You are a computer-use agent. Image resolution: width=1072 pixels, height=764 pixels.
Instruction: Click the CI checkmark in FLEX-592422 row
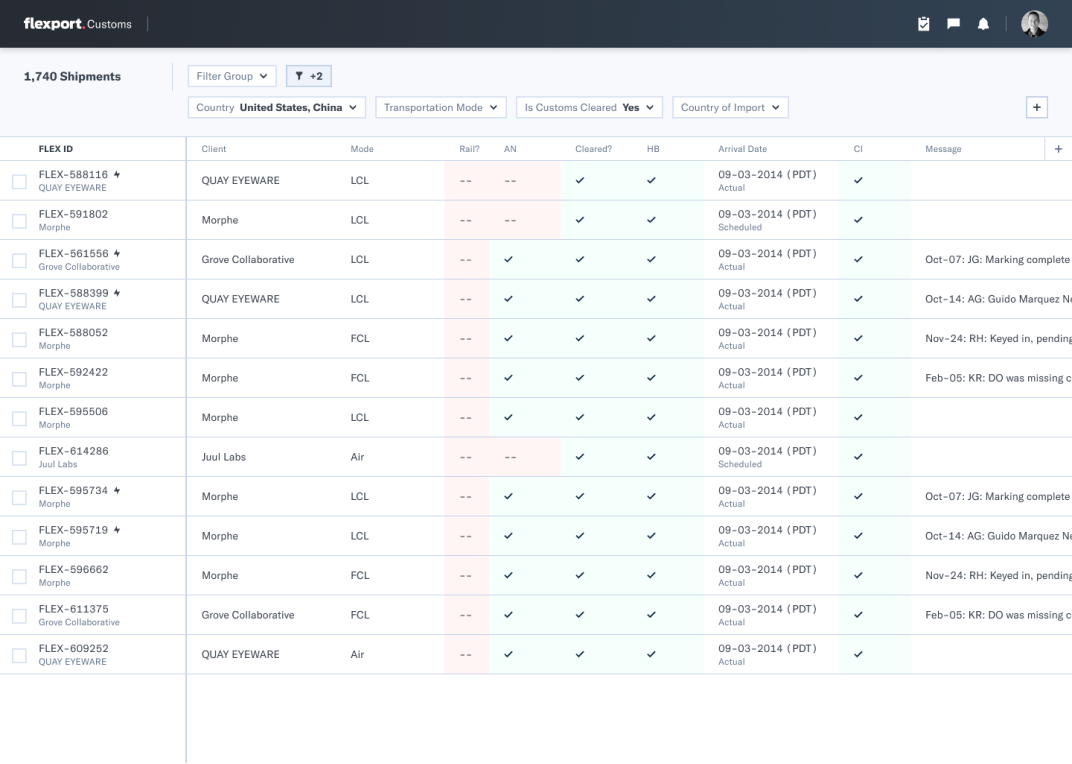858,378
